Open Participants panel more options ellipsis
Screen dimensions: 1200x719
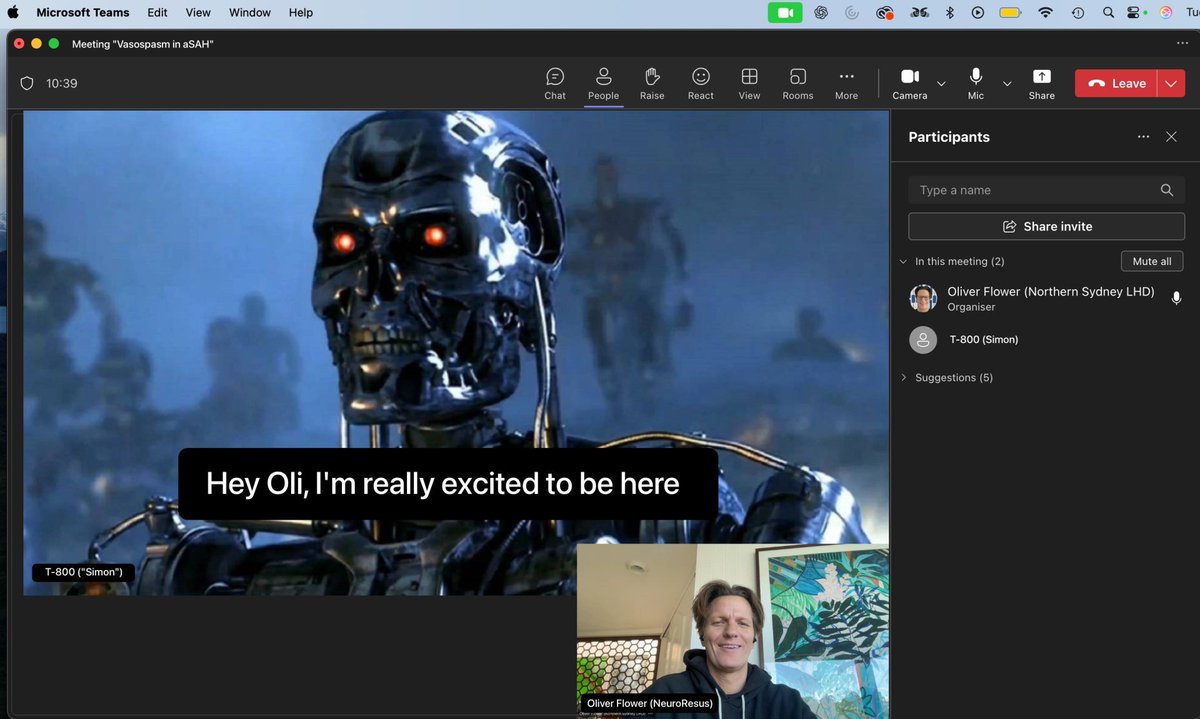[1143, 137]
